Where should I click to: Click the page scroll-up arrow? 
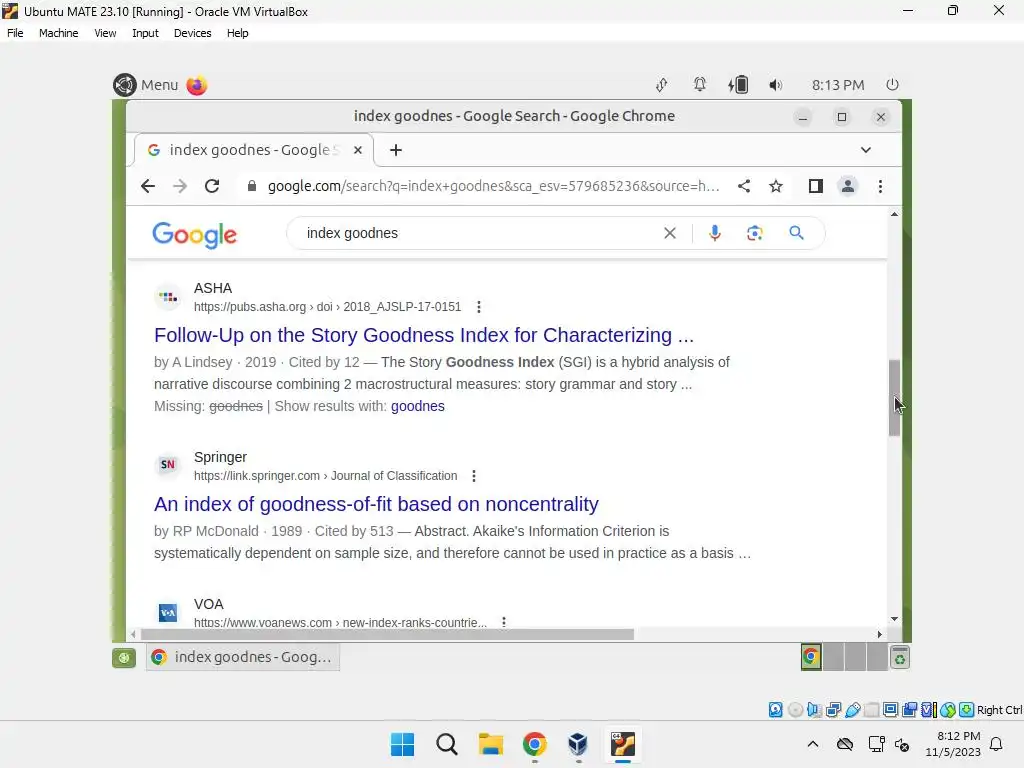click(894, 214)
